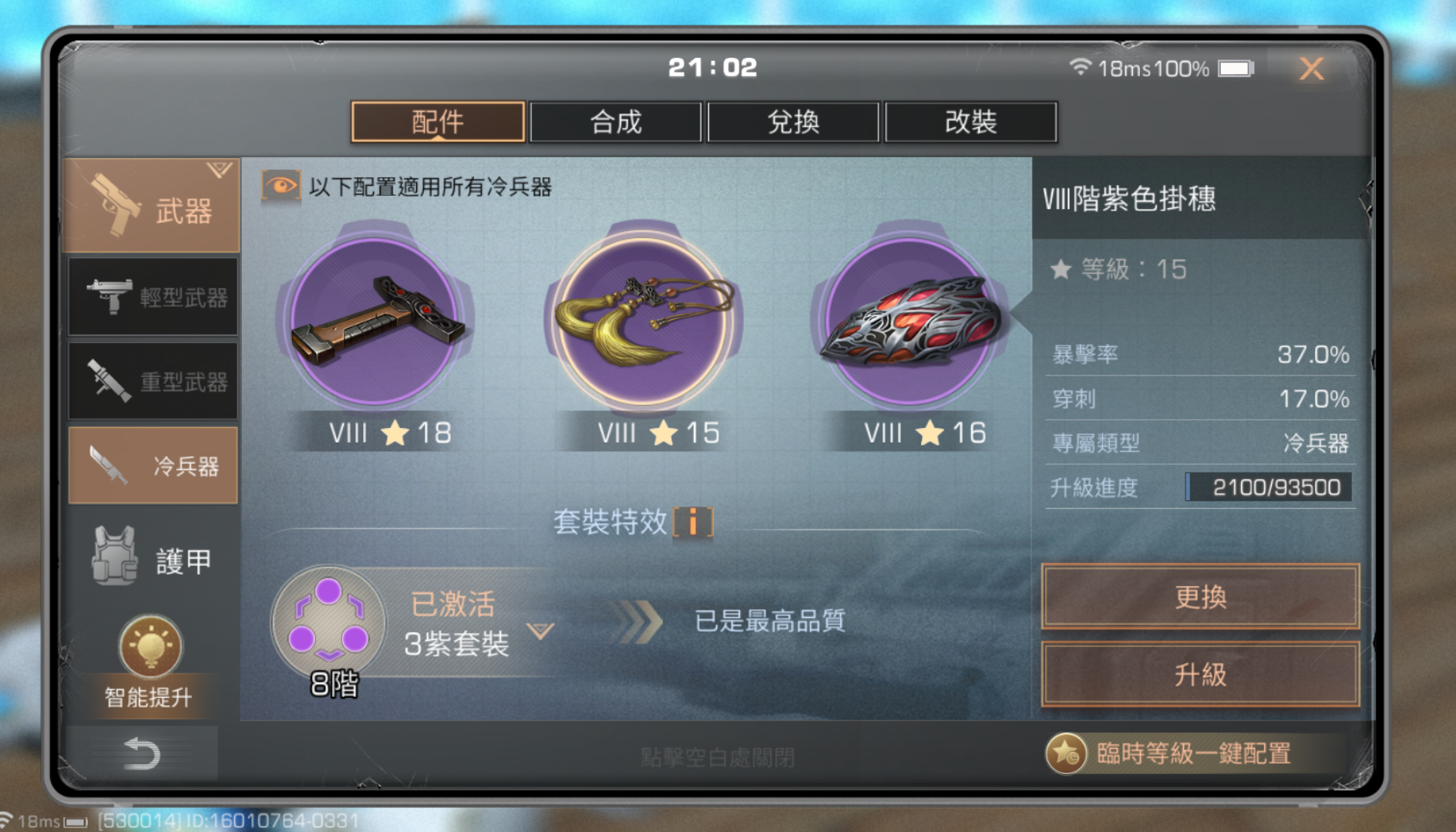Select the red-black gauntlet accessory icon
1456x832 pixels.
point(909,320)
